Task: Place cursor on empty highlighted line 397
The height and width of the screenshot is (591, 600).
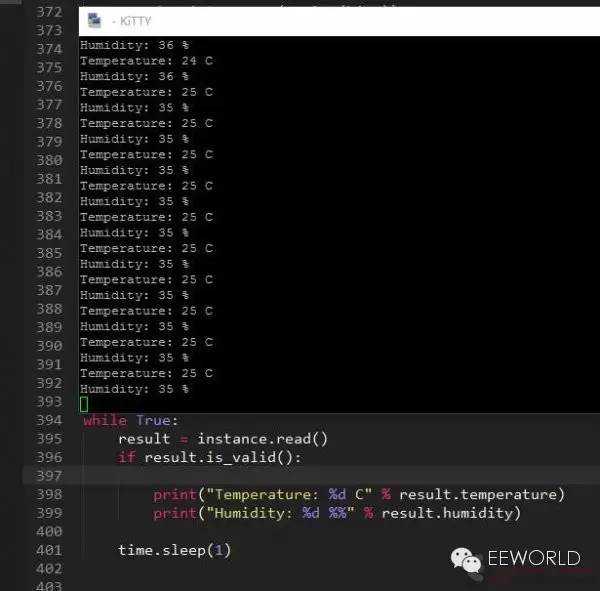Action: 300,476
